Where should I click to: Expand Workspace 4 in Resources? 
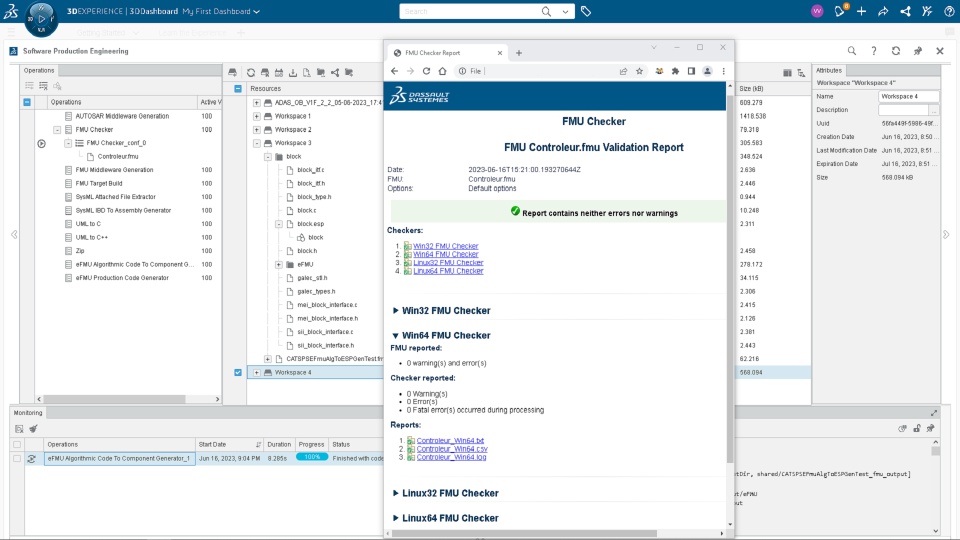pyautogui.click(x=257, y=372)
